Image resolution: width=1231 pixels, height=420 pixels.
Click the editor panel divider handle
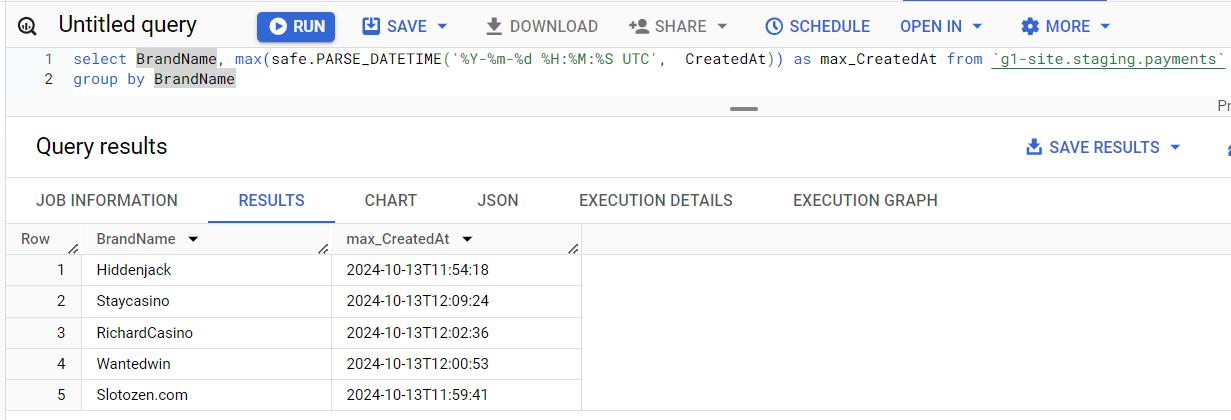click(744, 108)
